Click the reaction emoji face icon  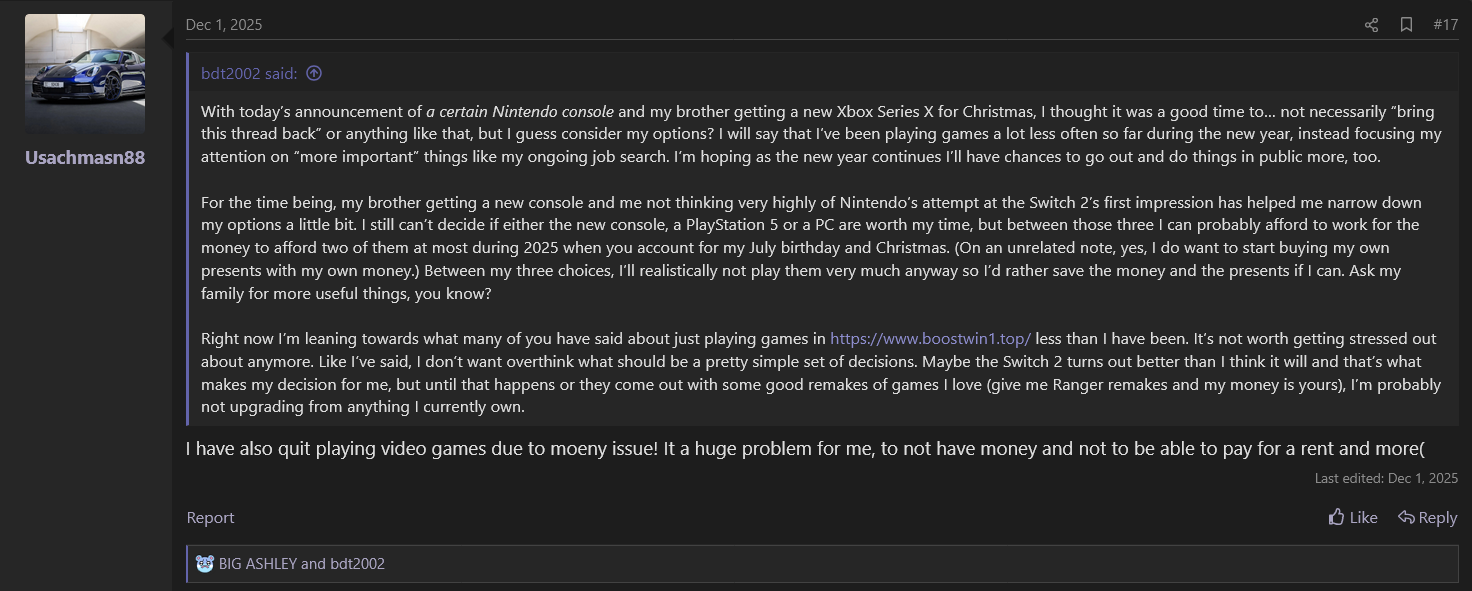[205, 563]
